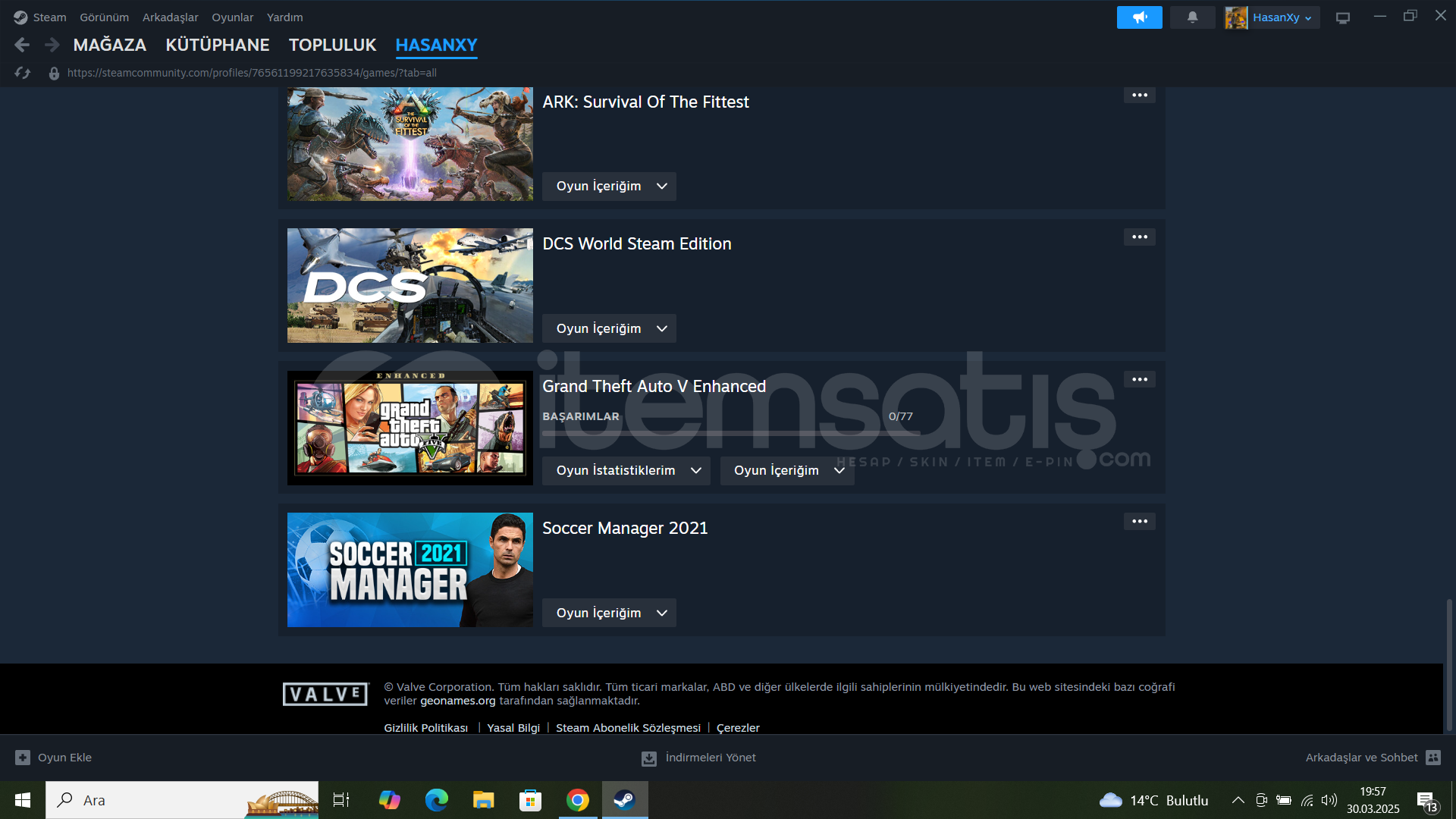Image resolution: width=1456 pixels, height=819 pixels.
Task: Click the page vertical scrollbar thumb
Action: click(x=1449, y=665)
